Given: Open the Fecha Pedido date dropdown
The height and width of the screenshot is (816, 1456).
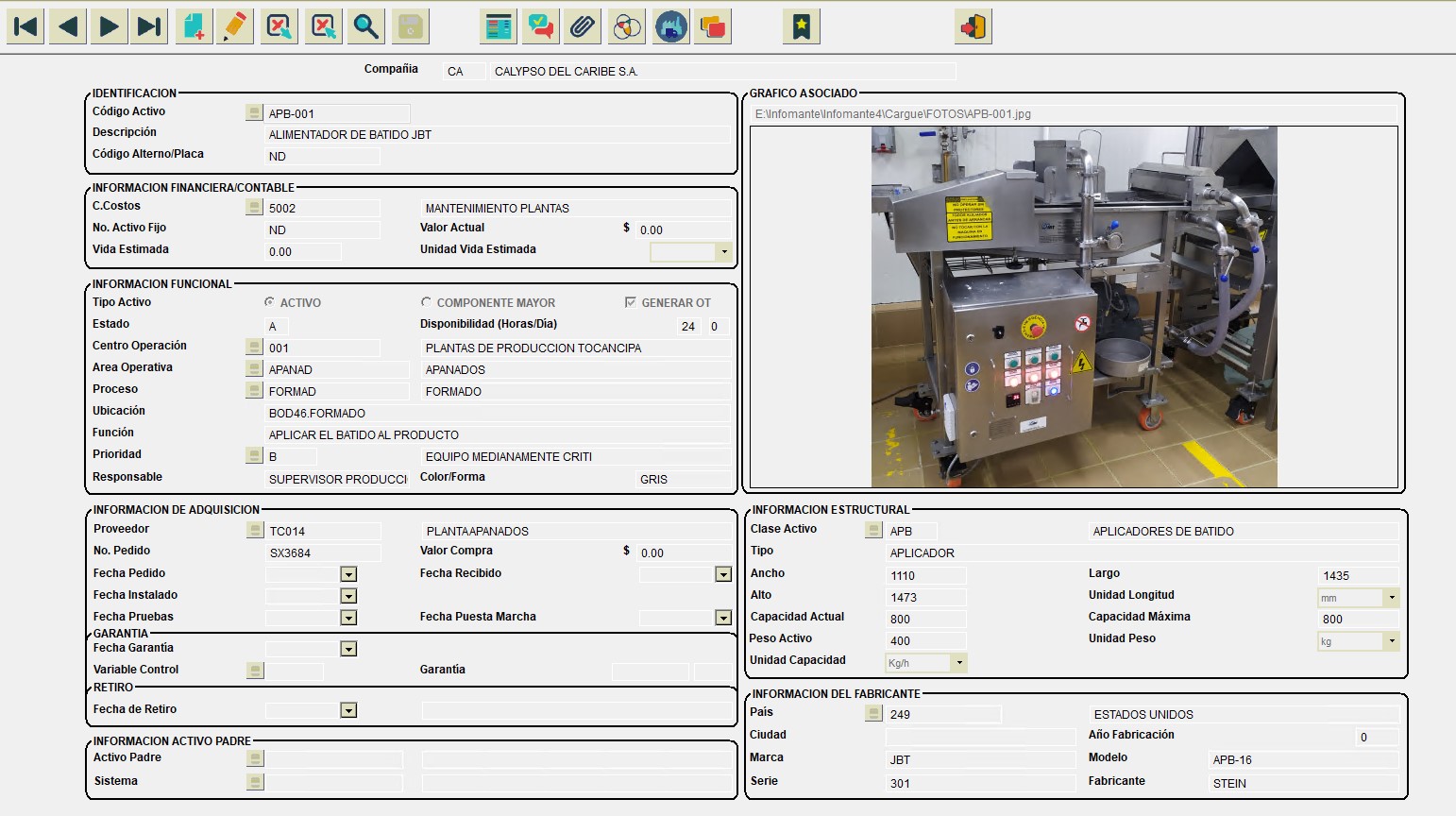Looking at the screenshot, I should point(348,573).
